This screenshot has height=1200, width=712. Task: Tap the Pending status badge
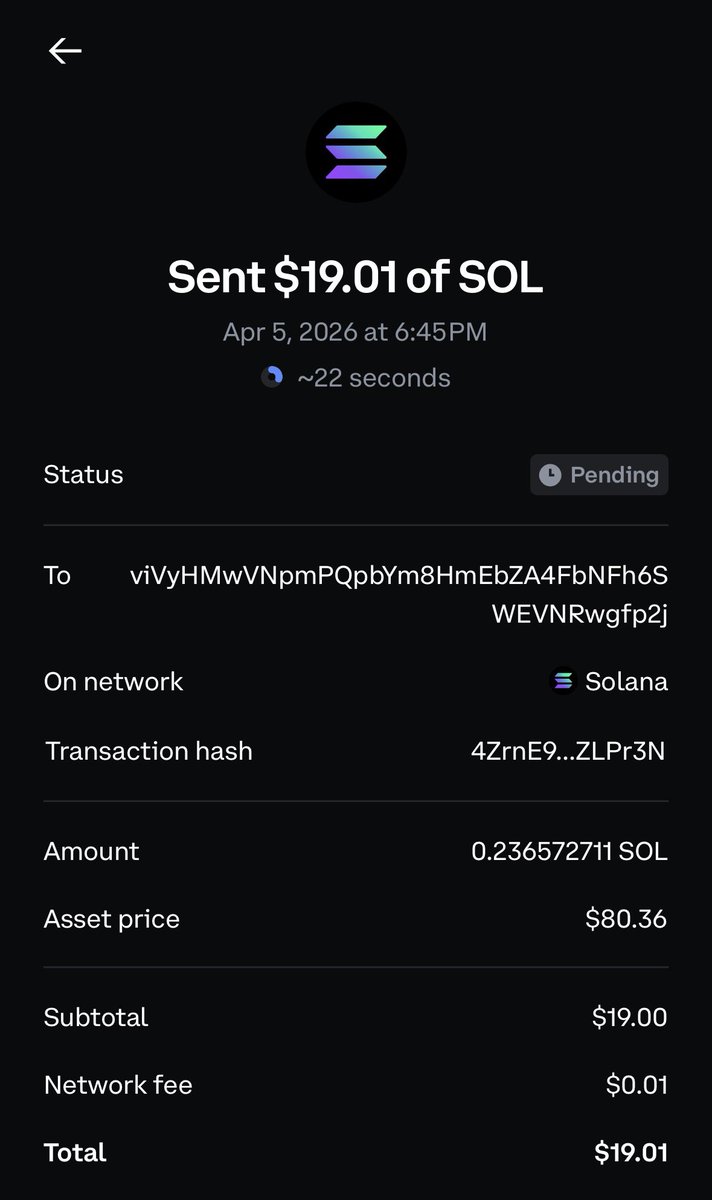(x=599, y=475)
